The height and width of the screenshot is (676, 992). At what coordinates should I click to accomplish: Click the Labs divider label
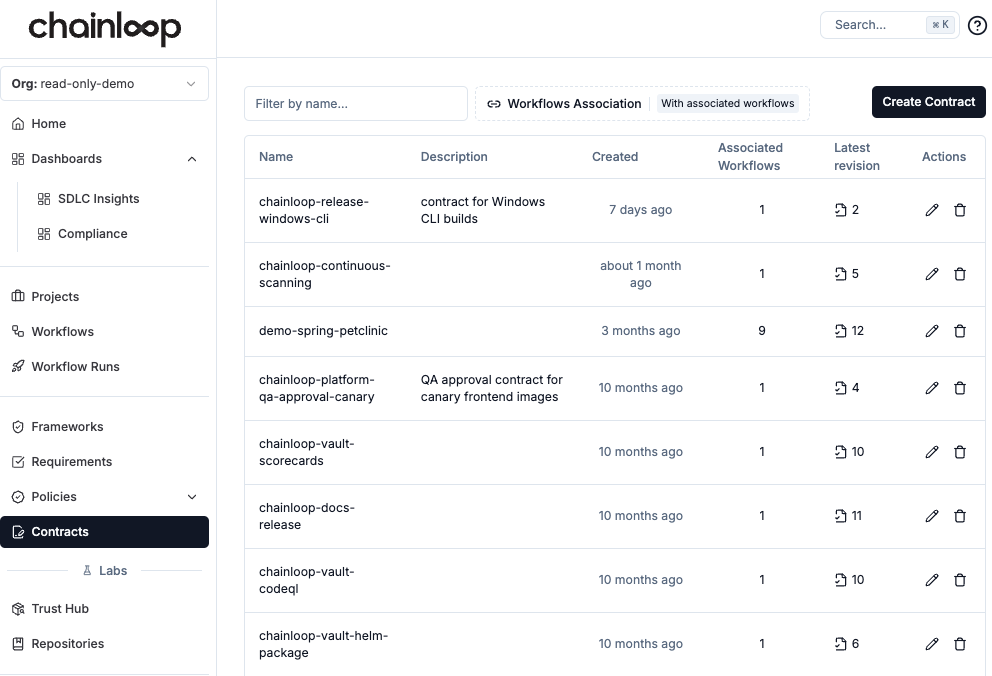click(105, 570)
